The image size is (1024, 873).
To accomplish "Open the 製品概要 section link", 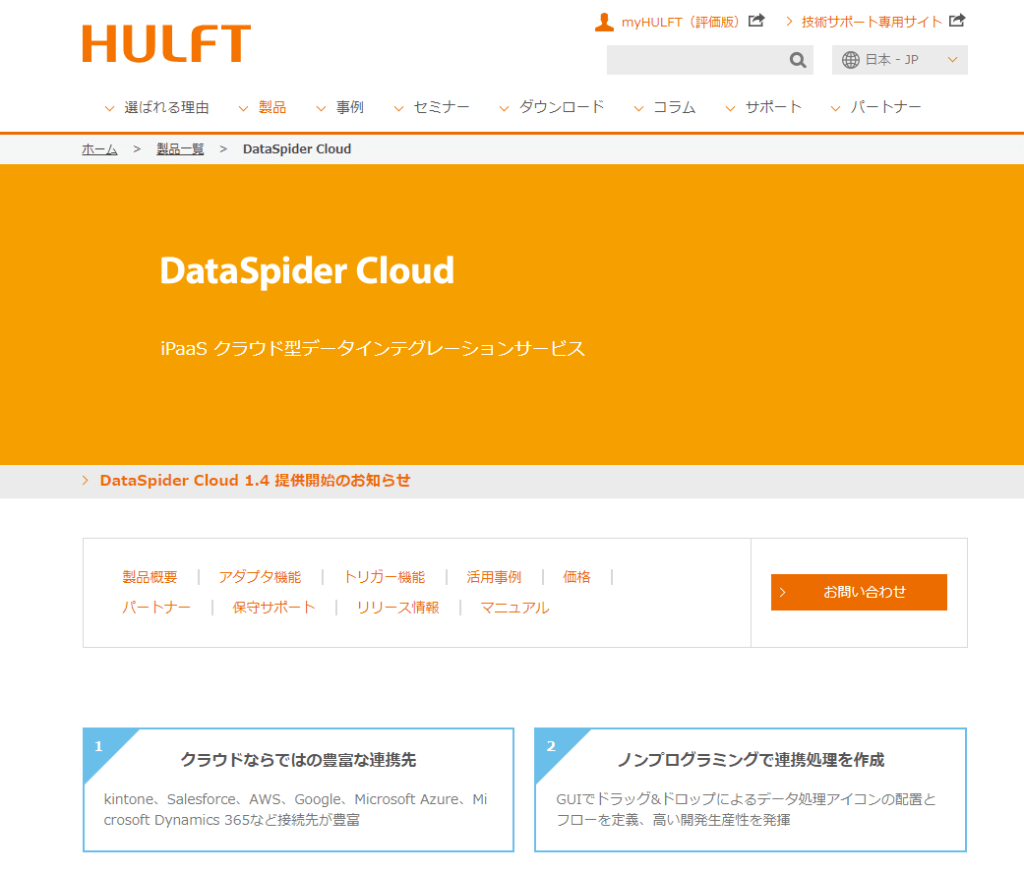I will pyautogui.click(x=150, y=577).
